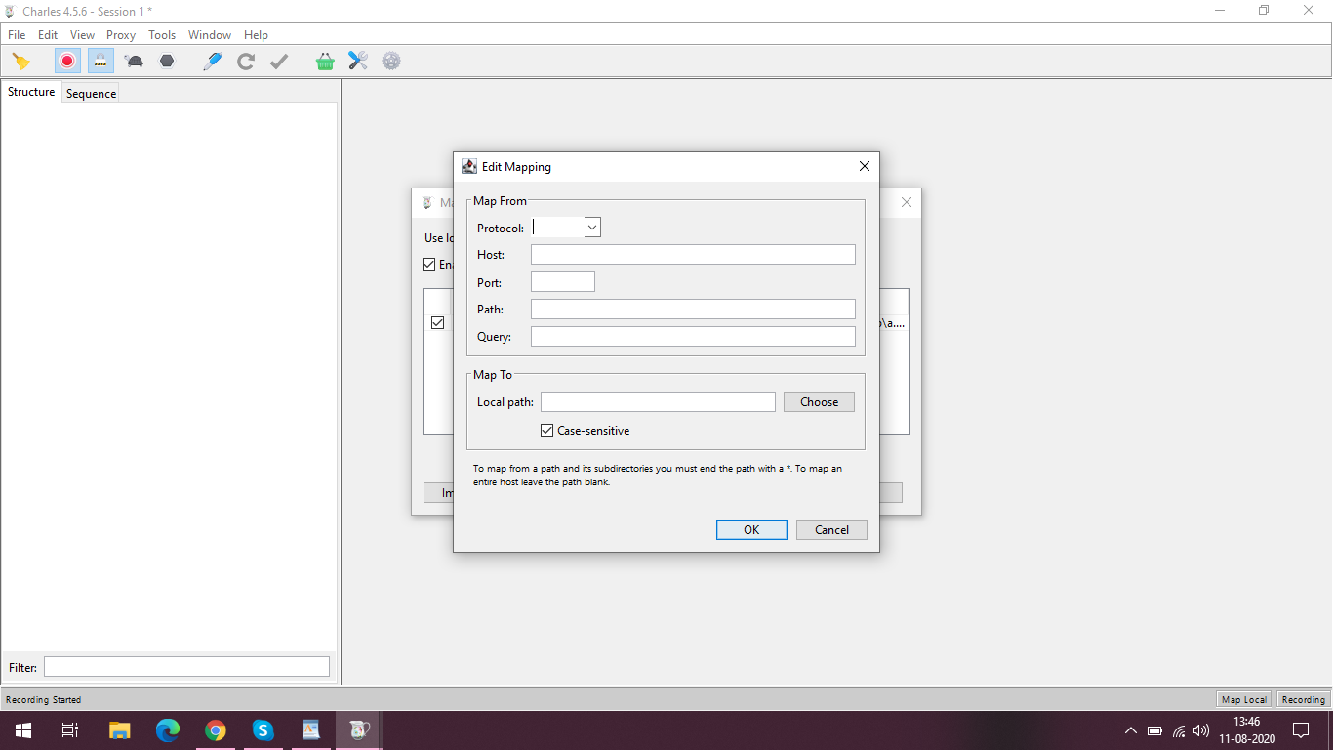Expand the Protocol dropdown

(x=592, y=228)
